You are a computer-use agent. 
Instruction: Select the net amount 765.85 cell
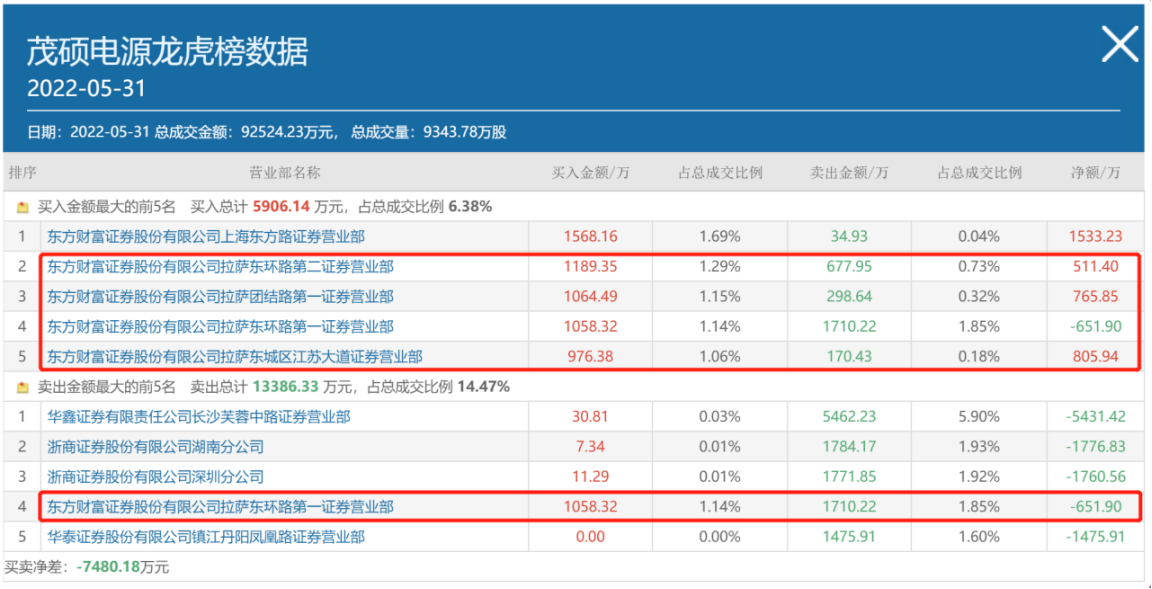pos(1095,297)
